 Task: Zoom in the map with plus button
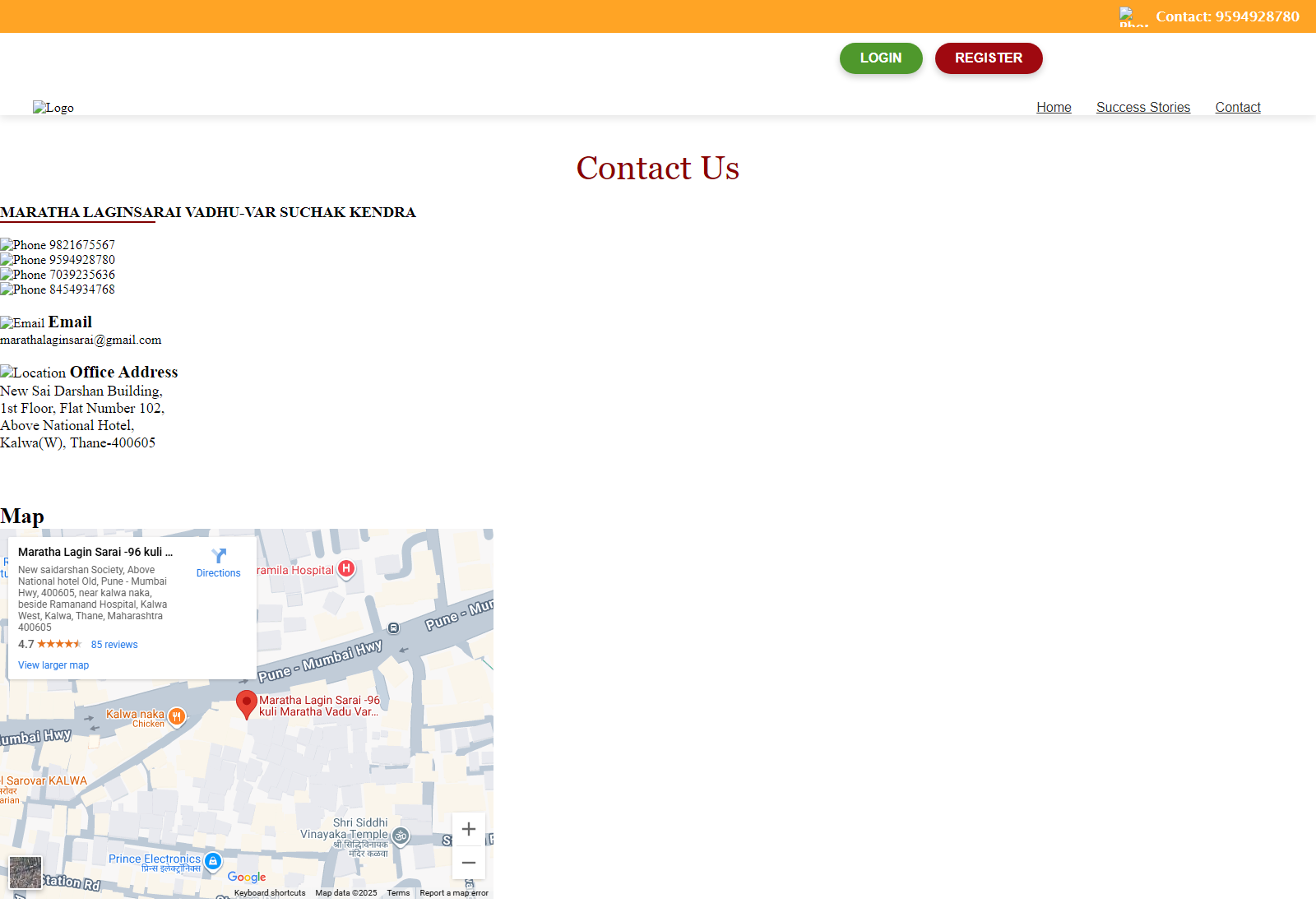click(469, 830)
